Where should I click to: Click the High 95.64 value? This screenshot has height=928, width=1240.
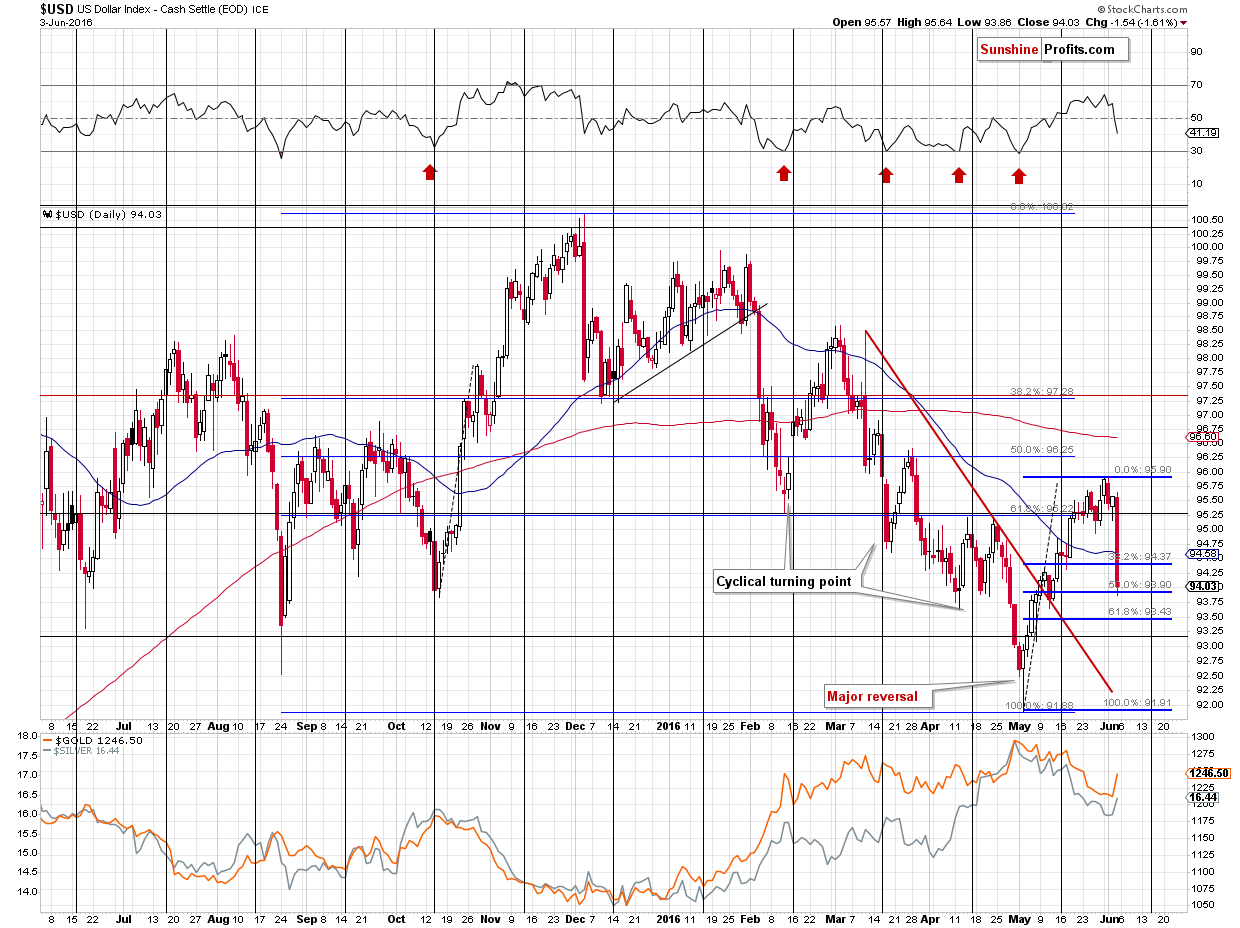click(923, 22)
